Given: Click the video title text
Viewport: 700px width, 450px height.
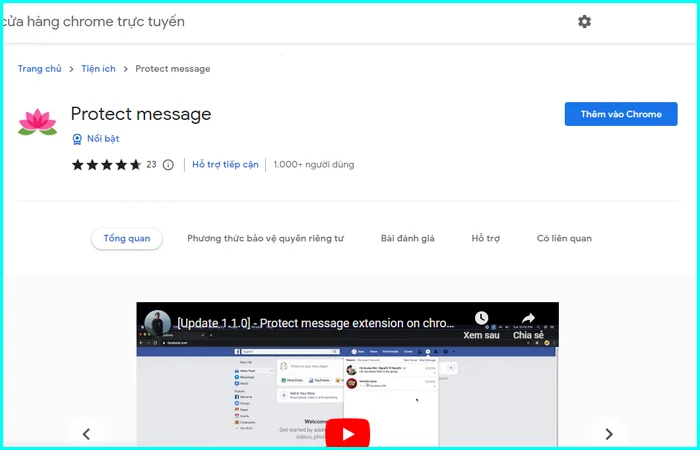Looking at the screenshot, I should point(316,323).
